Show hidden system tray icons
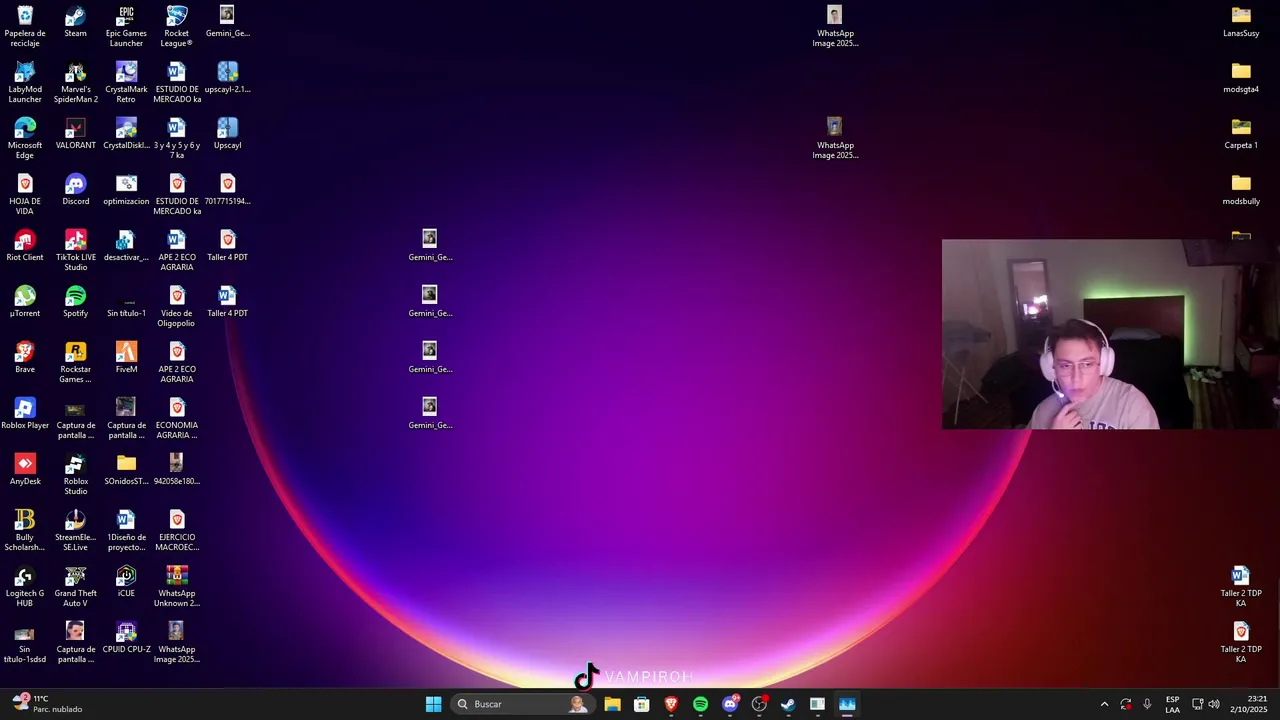The width and height of the screenshot is (1280, 720). (1104, 704)
